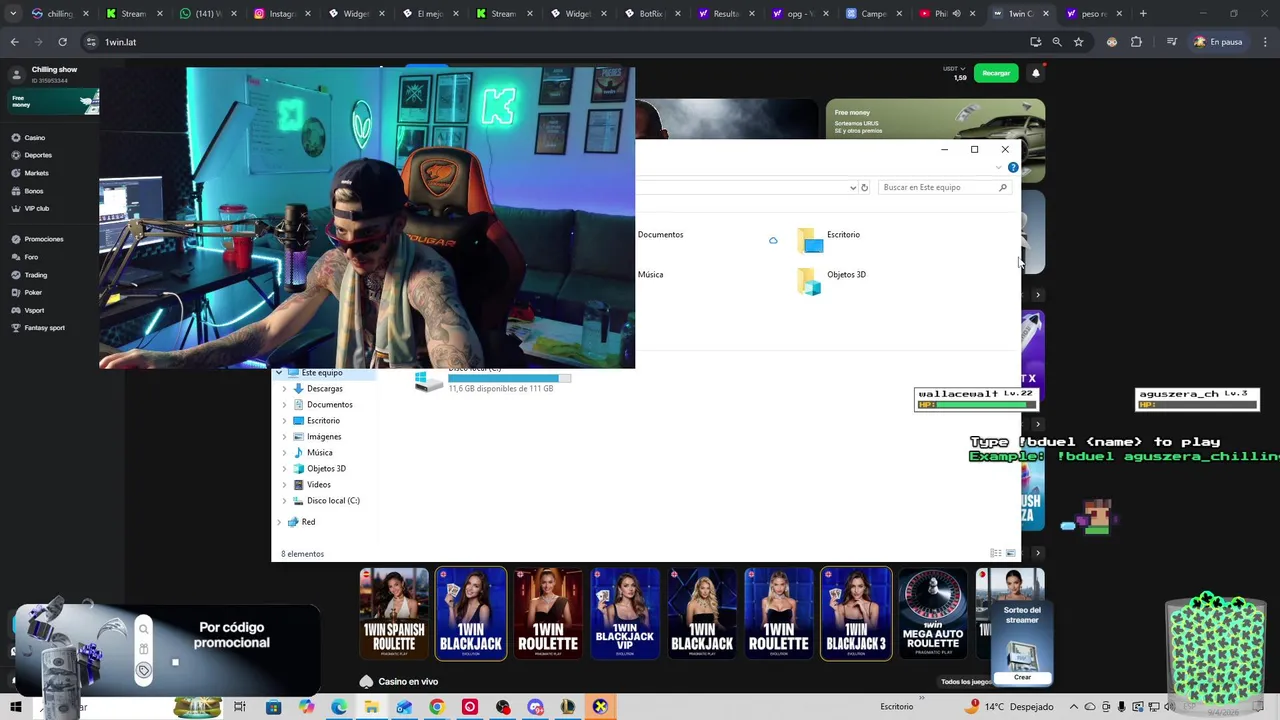
Task: Open File Explorer from the taskbar
Action: pyautogui.click(x=371, y=707)
